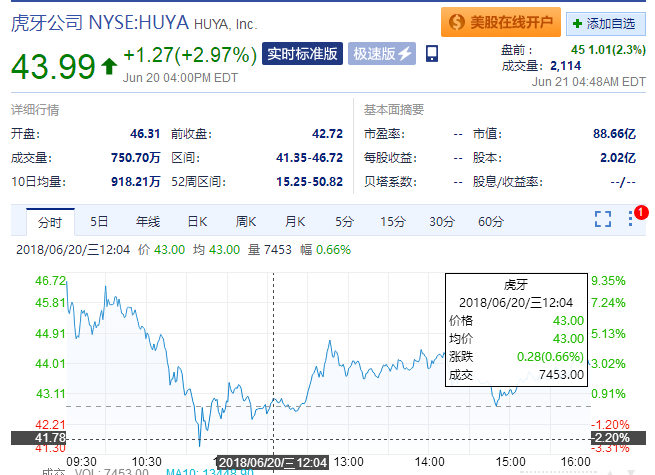Image resolution: width=655 pixels, height=475 pixels.
Task: Click the lightning bolt speed icon
Action: tap(405, 53)
